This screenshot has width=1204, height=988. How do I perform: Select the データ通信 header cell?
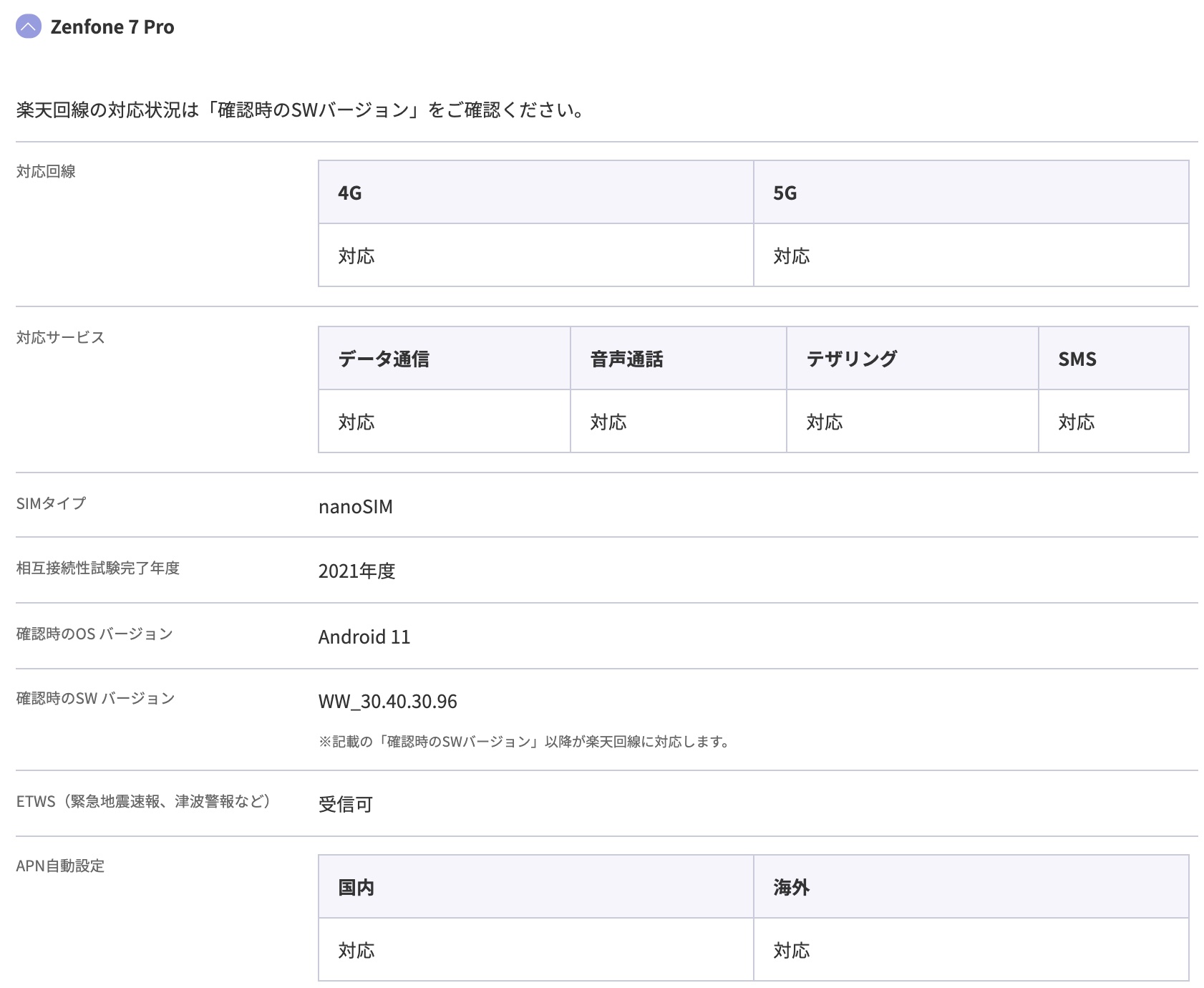pos(384,359)
